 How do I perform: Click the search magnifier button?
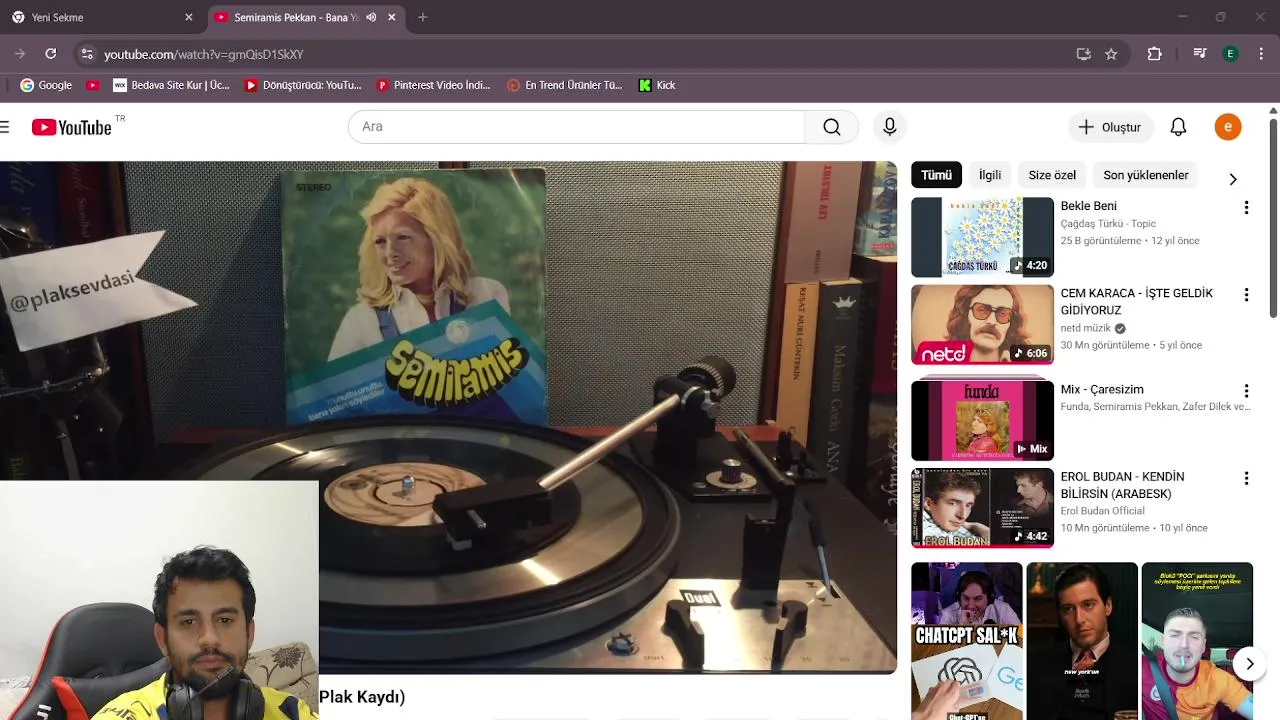(831, 127)
